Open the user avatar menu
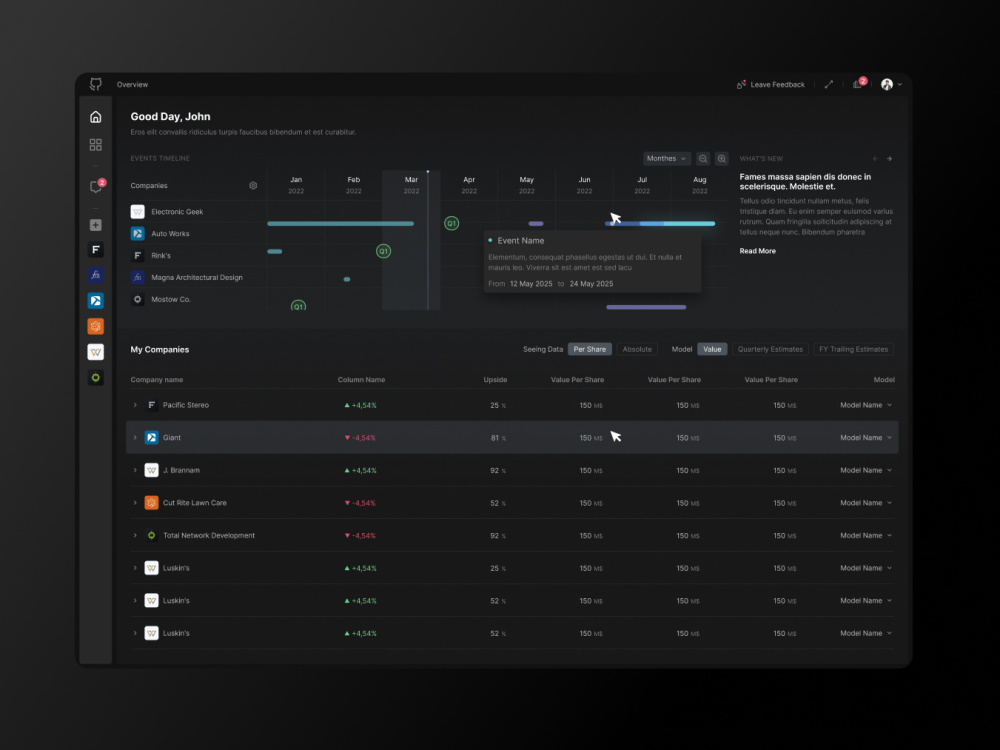The image size is (1000, 750). (x=891, y=84)
